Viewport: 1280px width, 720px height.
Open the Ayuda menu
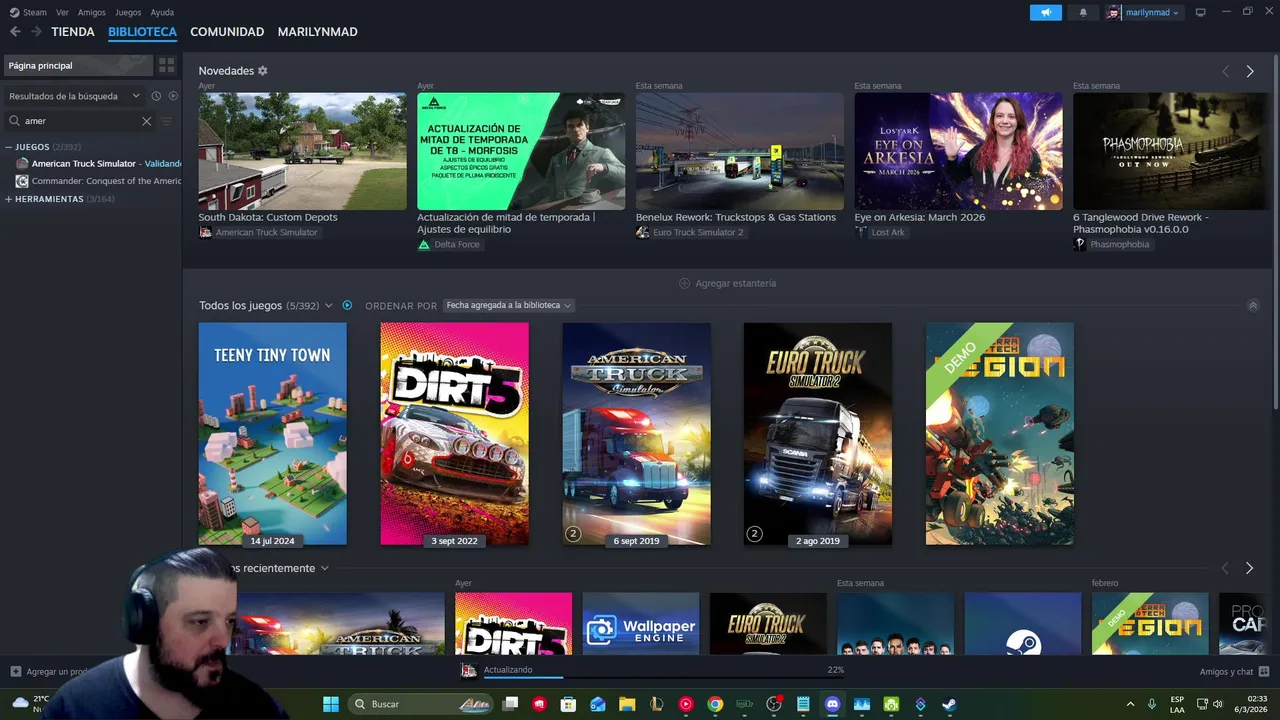tap(162, 12)
